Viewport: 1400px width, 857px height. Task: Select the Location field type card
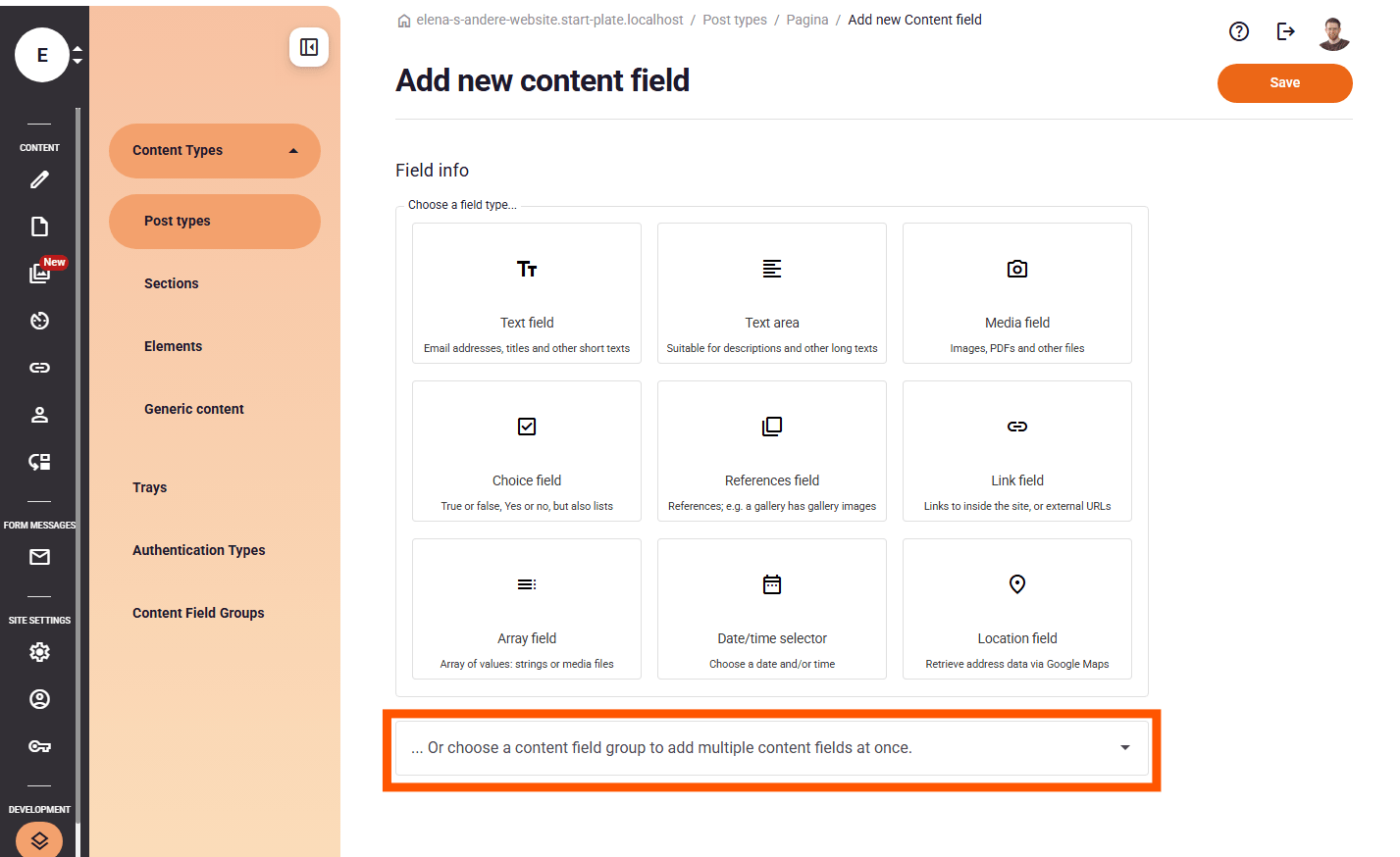(x=1016, y=609)
